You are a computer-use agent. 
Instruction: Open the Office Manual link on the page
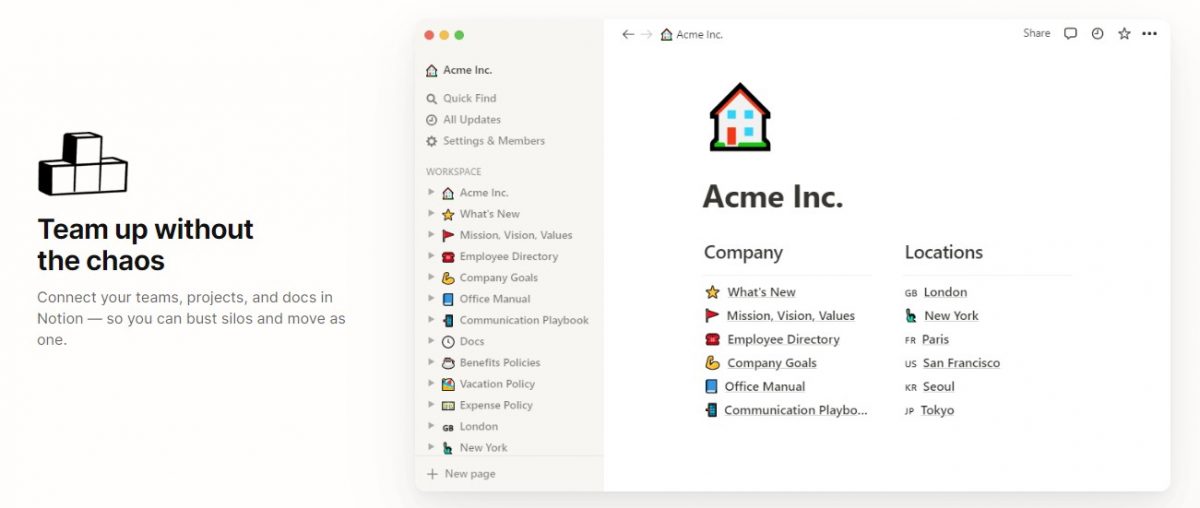click(x=765, y=387)
